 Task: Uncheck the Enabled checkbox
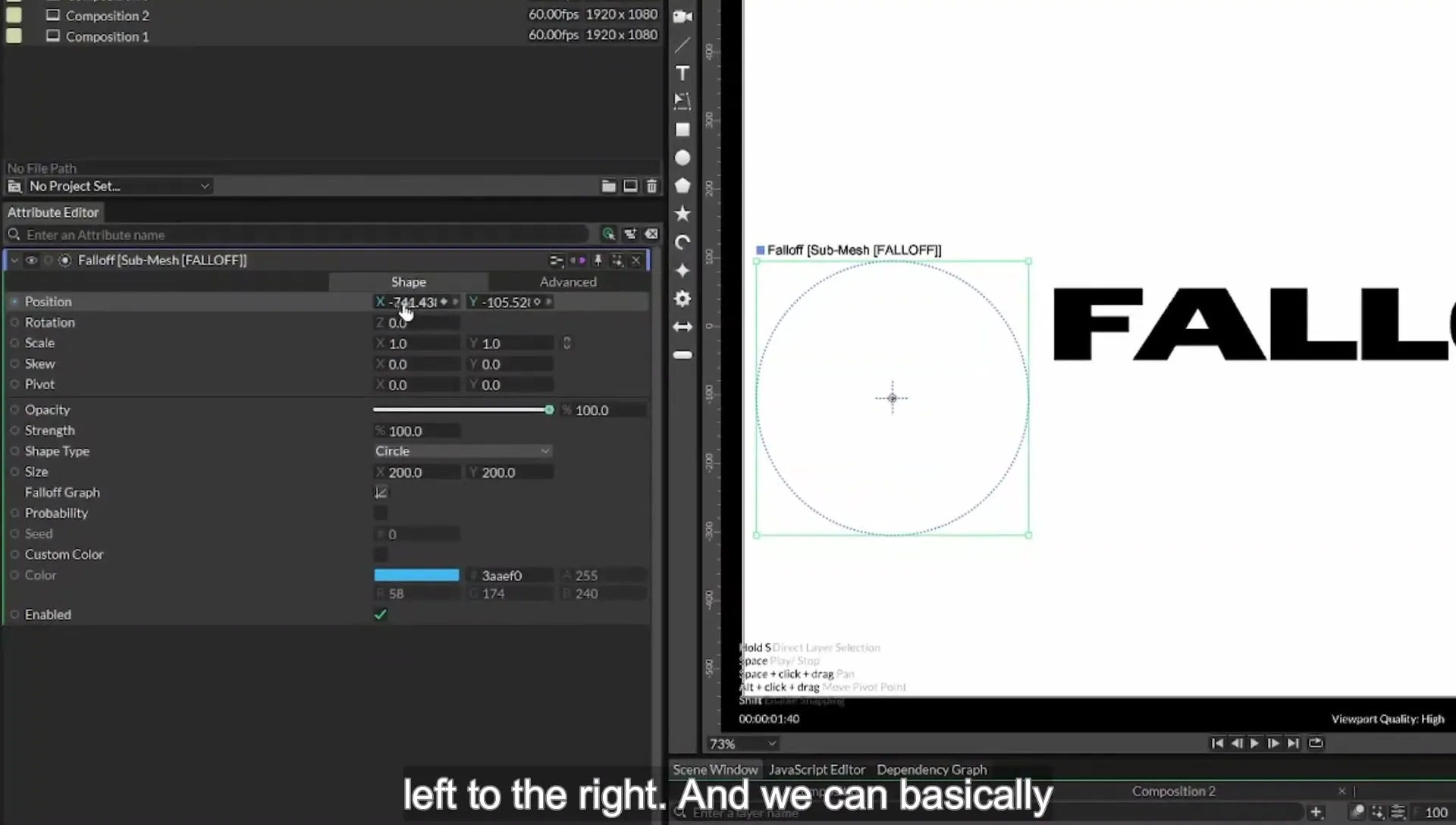coord(381,615)
